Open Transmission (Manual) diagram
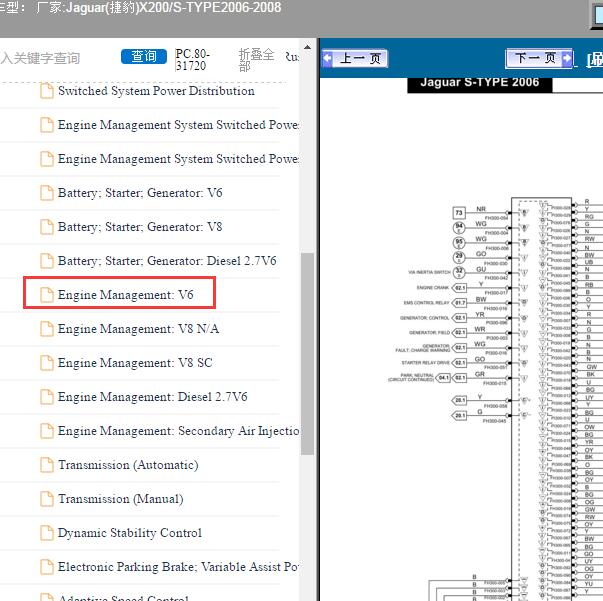 point(120,499)
